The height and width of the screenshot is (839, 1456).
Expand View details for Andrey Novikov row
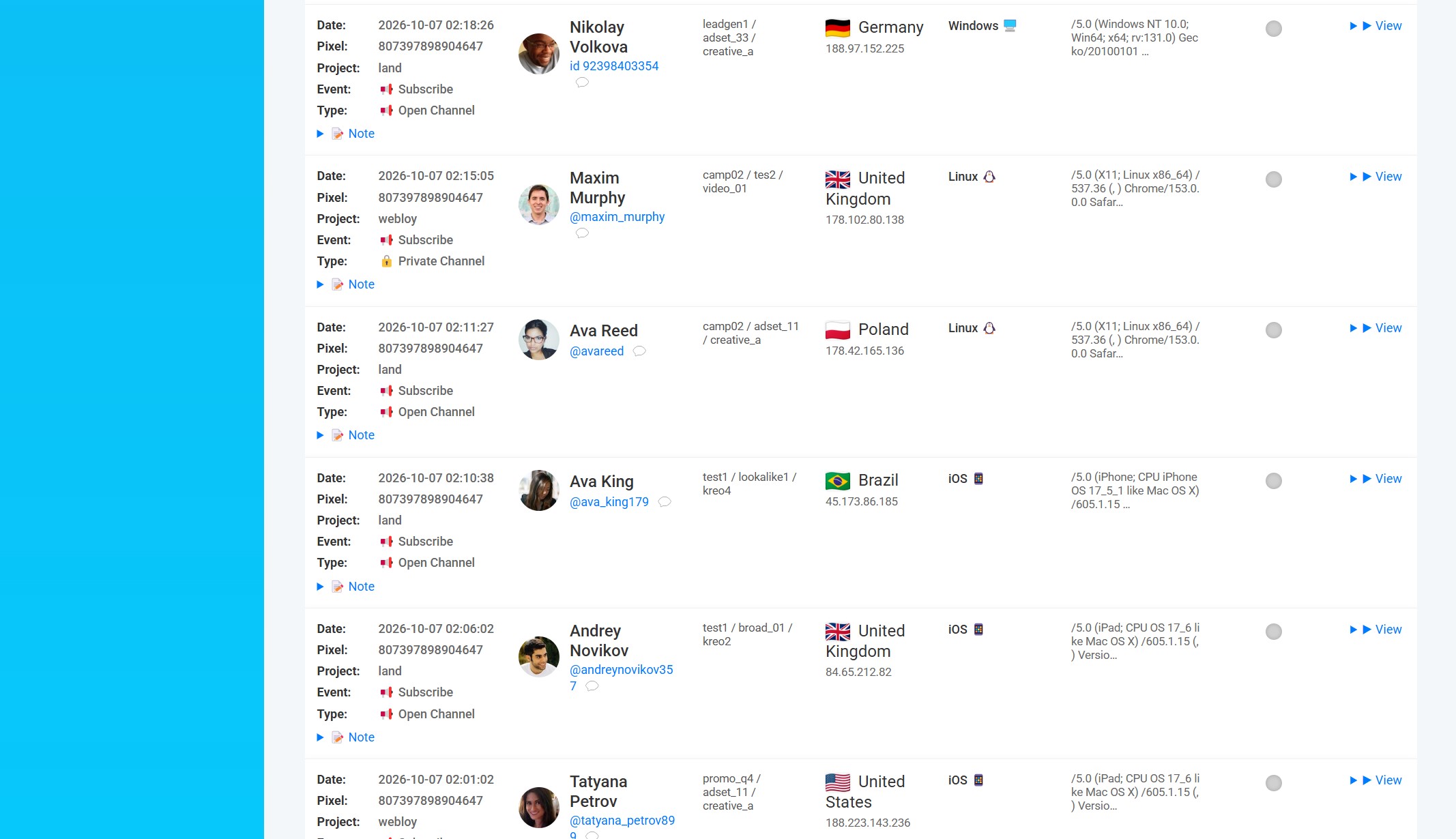[x=1375, y=630]
